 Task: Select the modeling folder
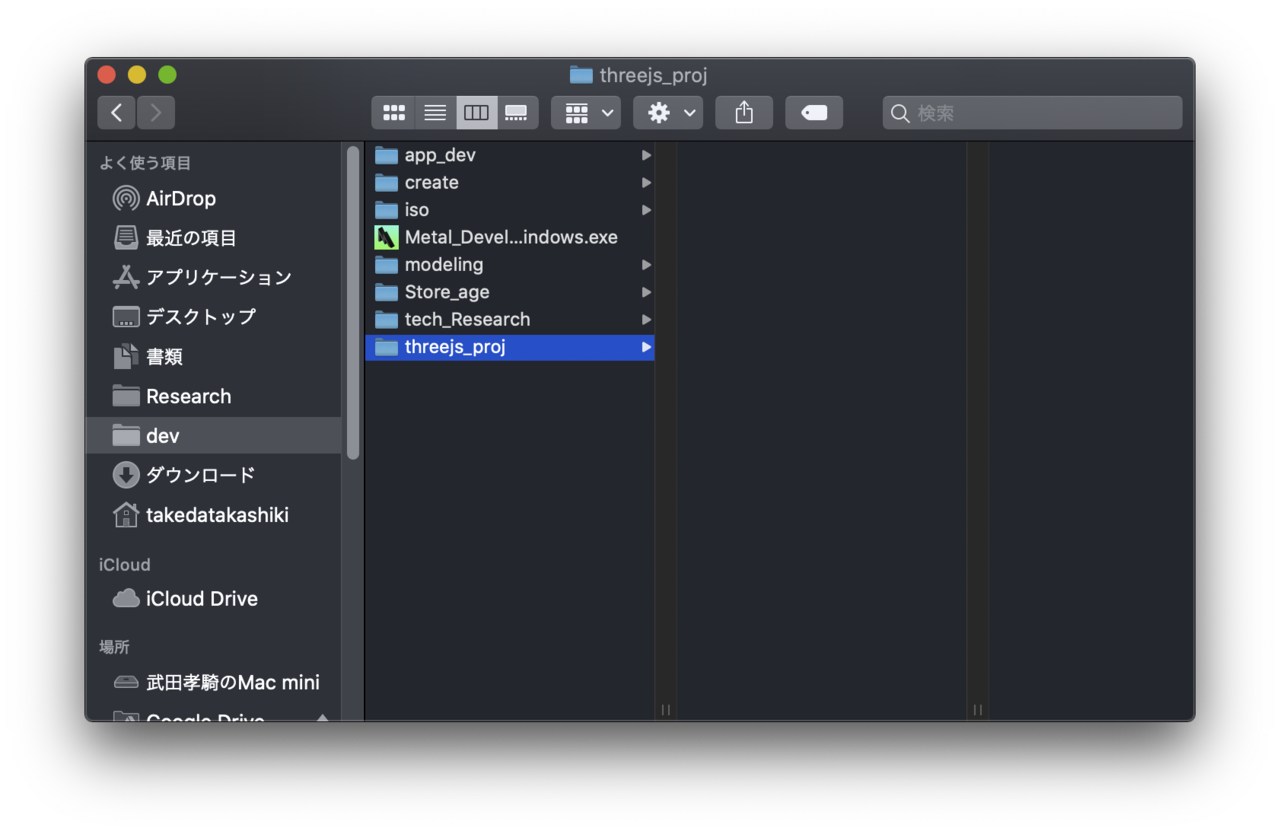pyautogui.click(x=510, y=265)
